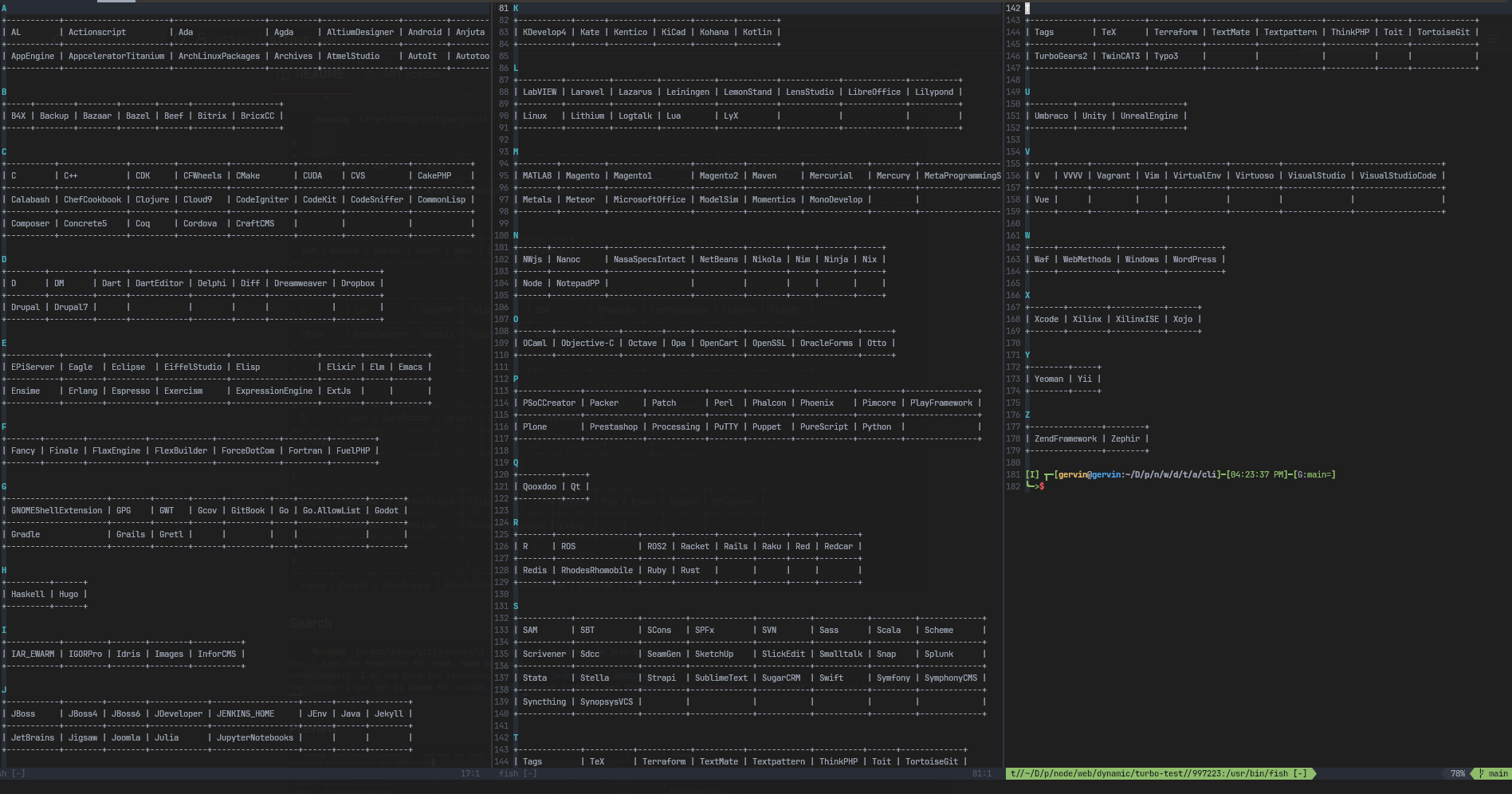The image size is (1512, 794).
Task: Click the 'fish [-]' label in middle pane status
Action: click(518, 773)
